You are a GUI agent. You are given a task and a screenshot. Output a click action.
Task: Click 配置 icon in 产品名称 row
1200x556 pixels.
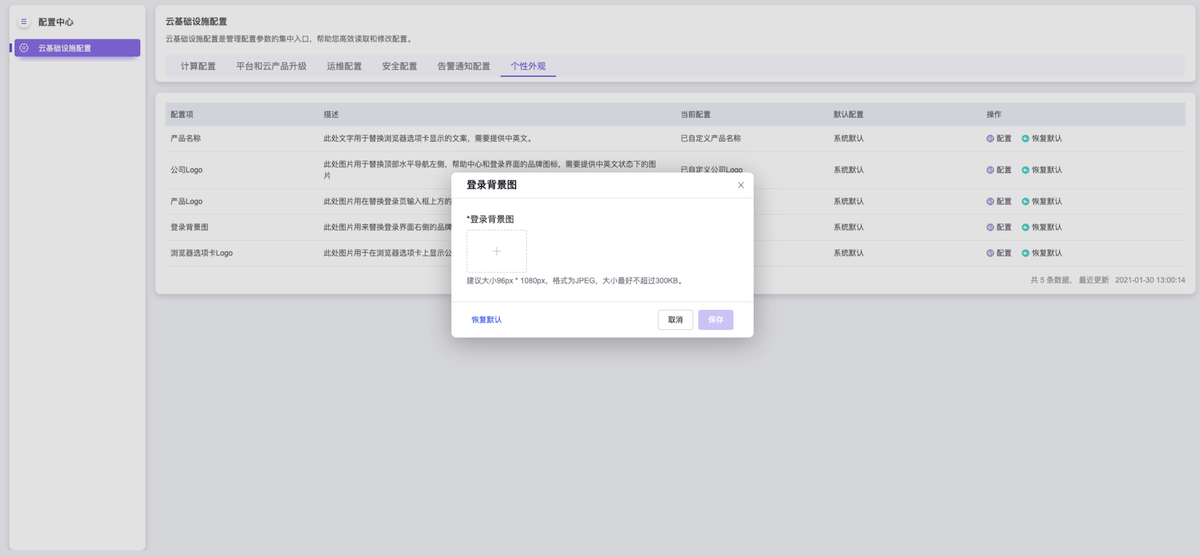(x=991, y=139)
